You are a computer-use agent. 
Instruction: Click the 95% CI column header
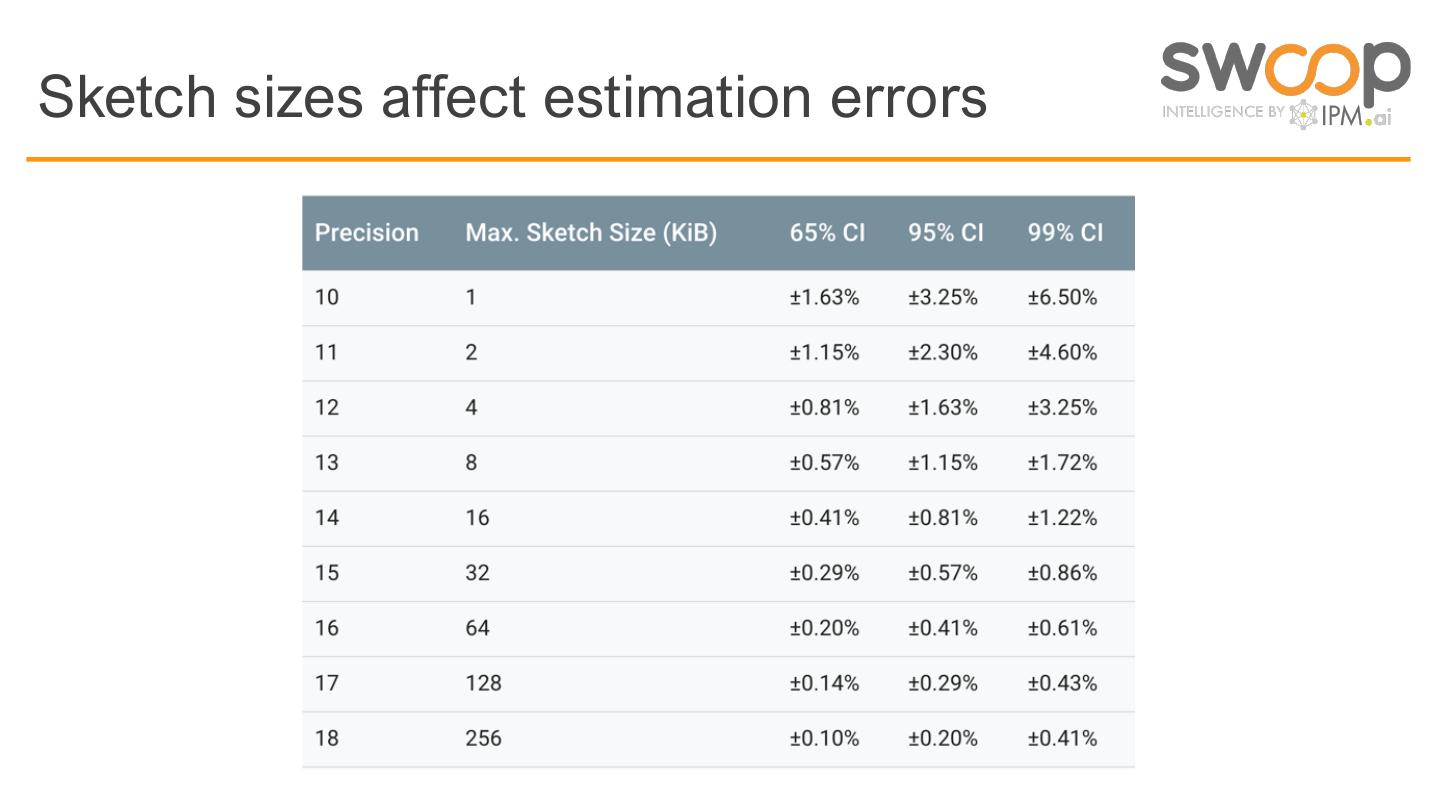(x=945, y=233)
